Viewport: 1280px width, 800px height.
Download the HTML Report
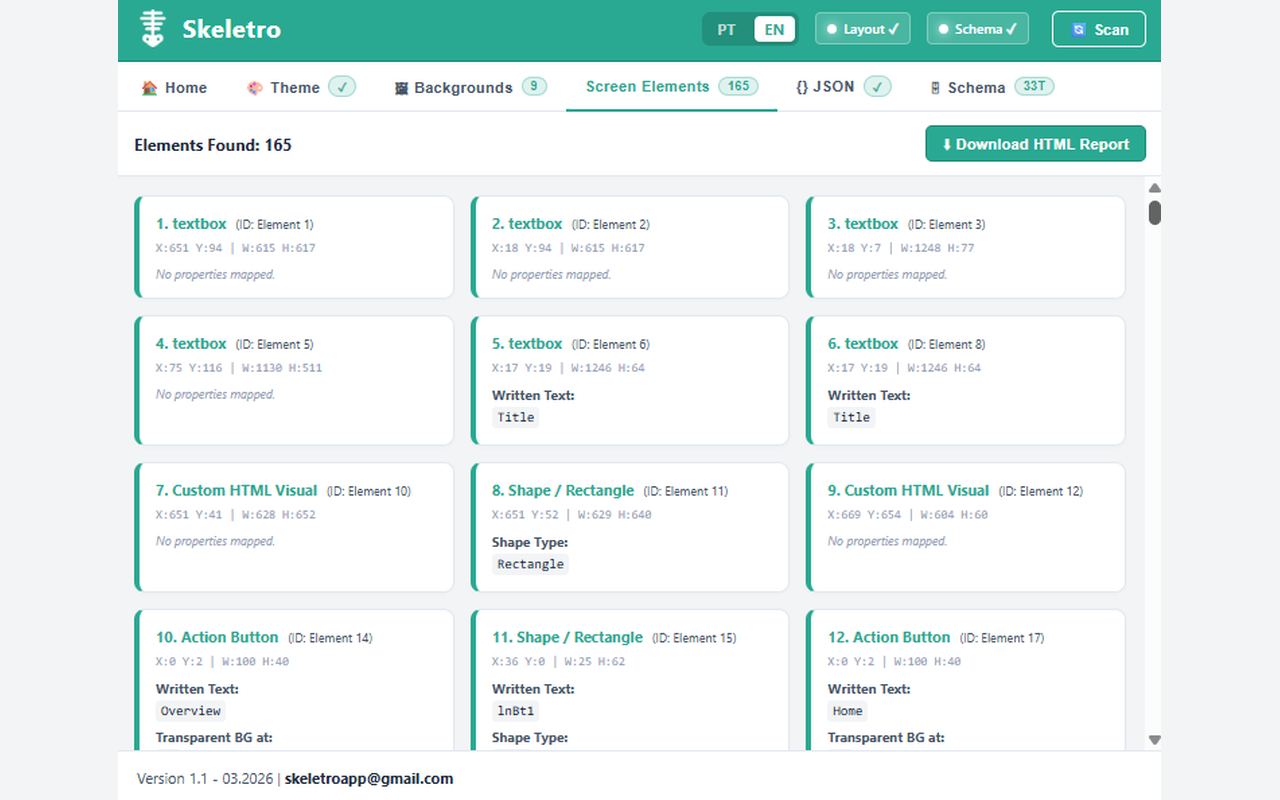point(1035,144)
